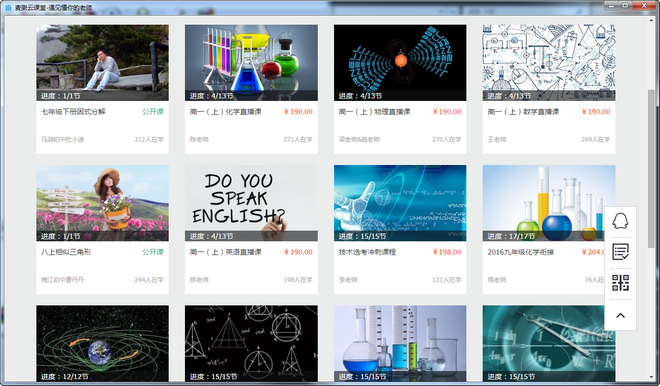Show the QR code icon
Screen dimensions: 660x386
point(620,283)
